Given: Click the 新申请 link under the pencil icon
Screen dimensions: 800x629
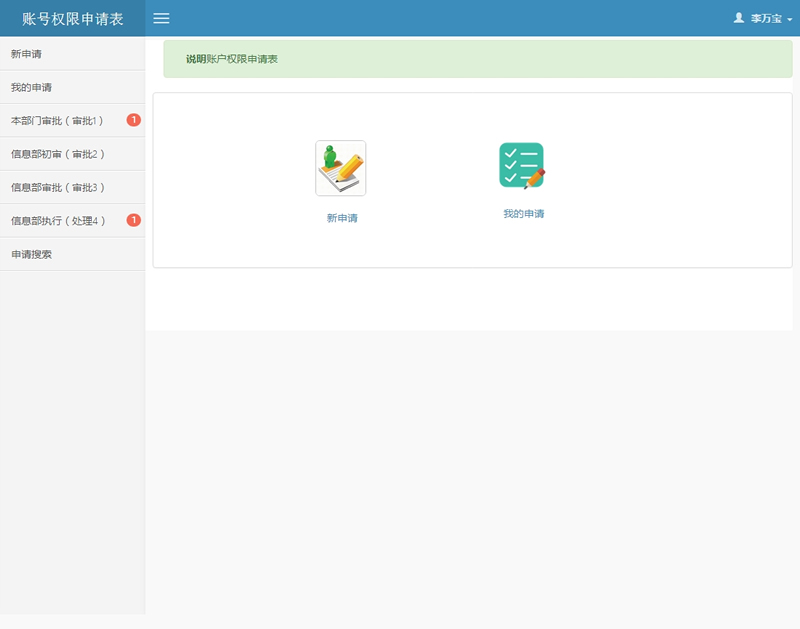Looking at the screenshot, I should (342, 218).
